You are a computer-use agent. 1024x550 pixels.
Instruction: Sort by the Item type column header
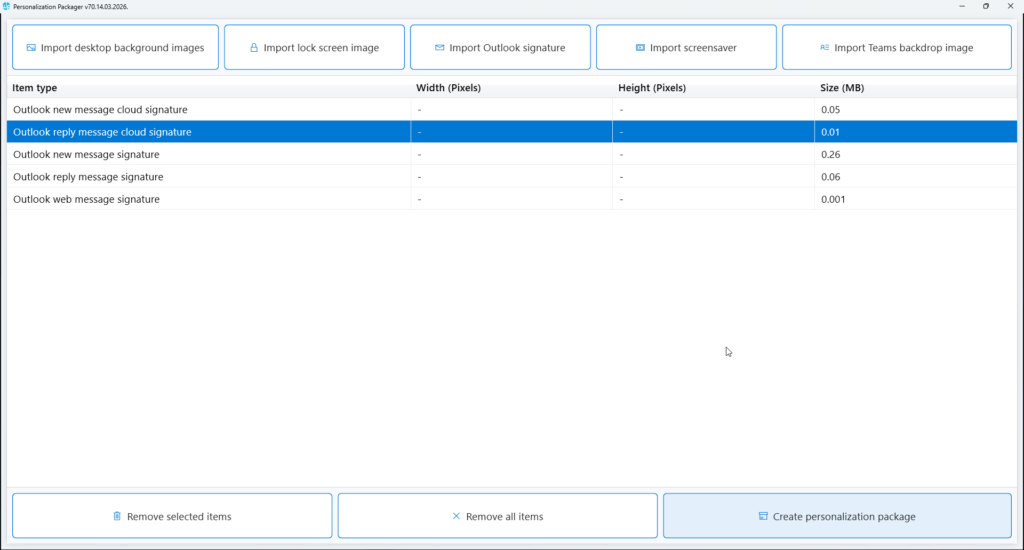coord(35,88)
